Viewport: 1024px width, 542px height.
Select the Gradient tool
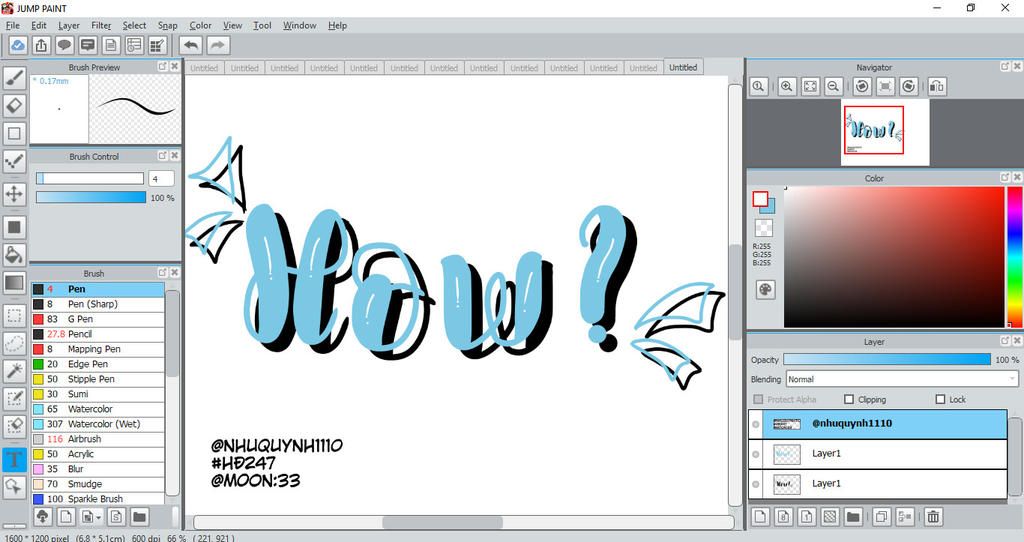[x=14, y=283]
